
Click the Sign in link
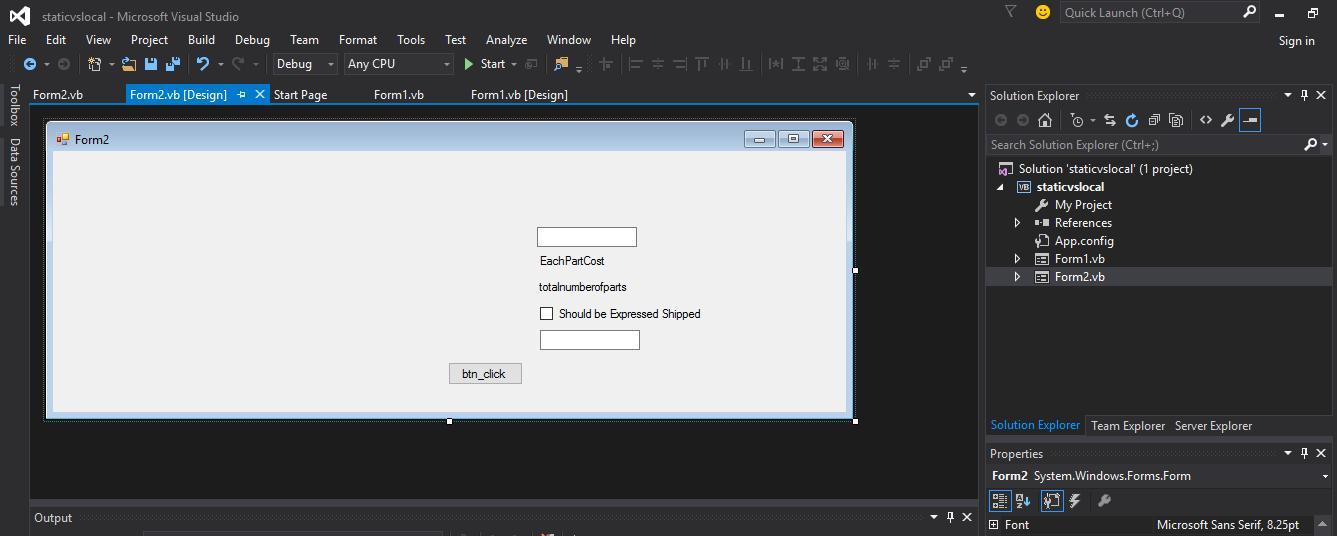(x=1296, y=41)
